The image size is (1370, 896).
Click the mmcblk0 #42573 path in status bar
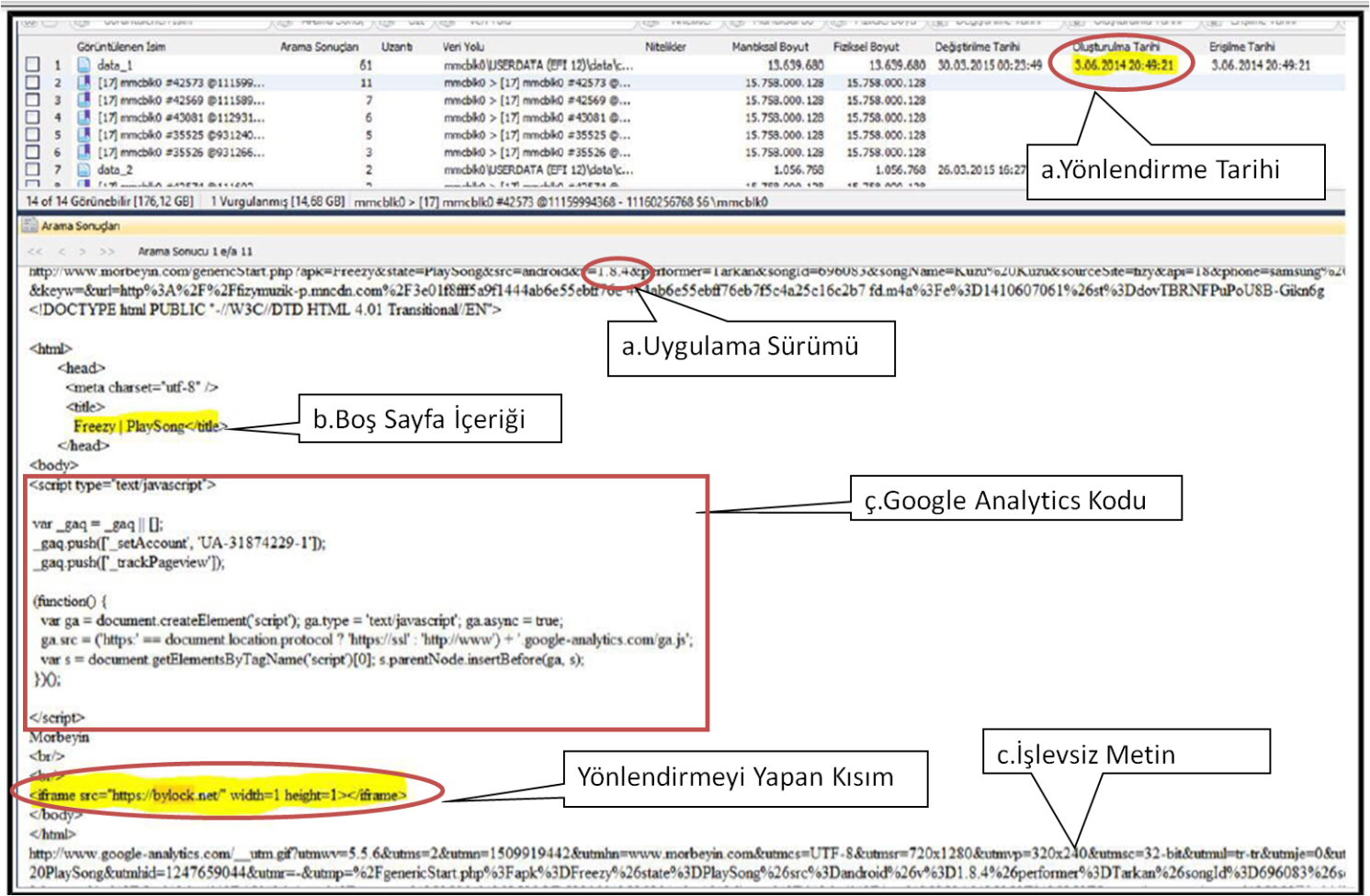[560, 201]
